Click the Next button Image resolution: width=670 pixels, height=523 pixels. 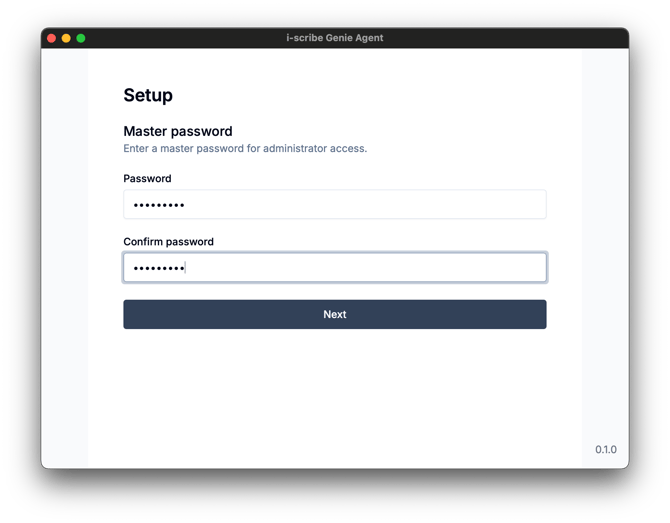click(335, 314)
